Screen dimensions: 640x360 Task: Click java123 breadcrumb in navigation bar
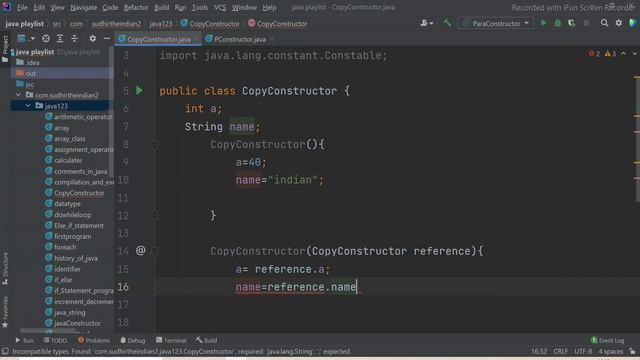(x=161, y=24)
